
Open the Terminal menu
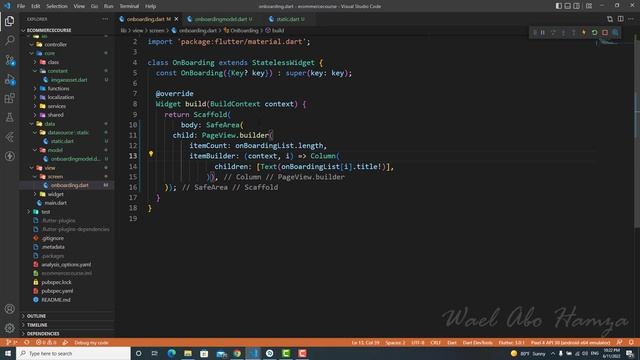pyautogui.click(x=129, y=6)
